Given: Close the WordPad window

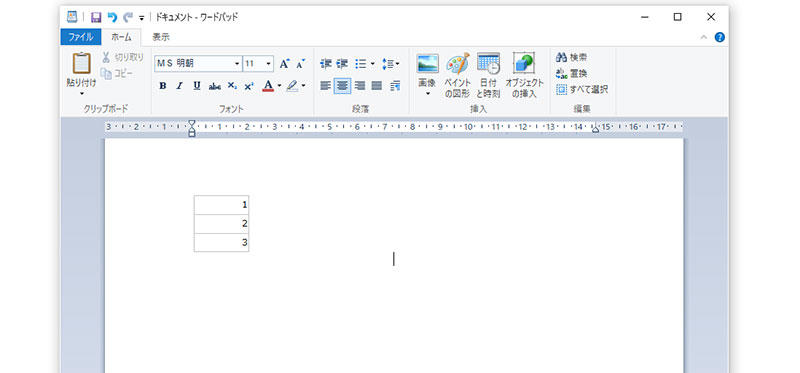Looking at the screenshot, I should pyautogui.click(x=711, y=17).
